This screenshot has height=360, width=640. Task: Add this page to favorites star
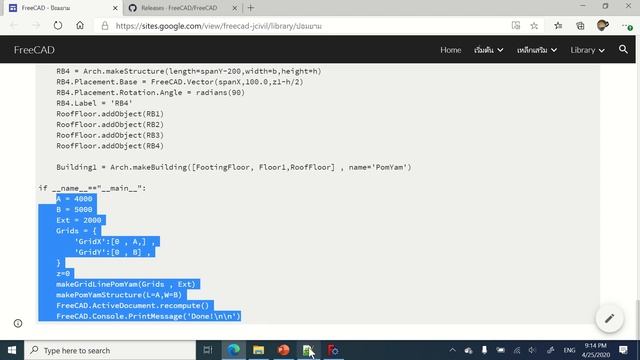[534, 26]
